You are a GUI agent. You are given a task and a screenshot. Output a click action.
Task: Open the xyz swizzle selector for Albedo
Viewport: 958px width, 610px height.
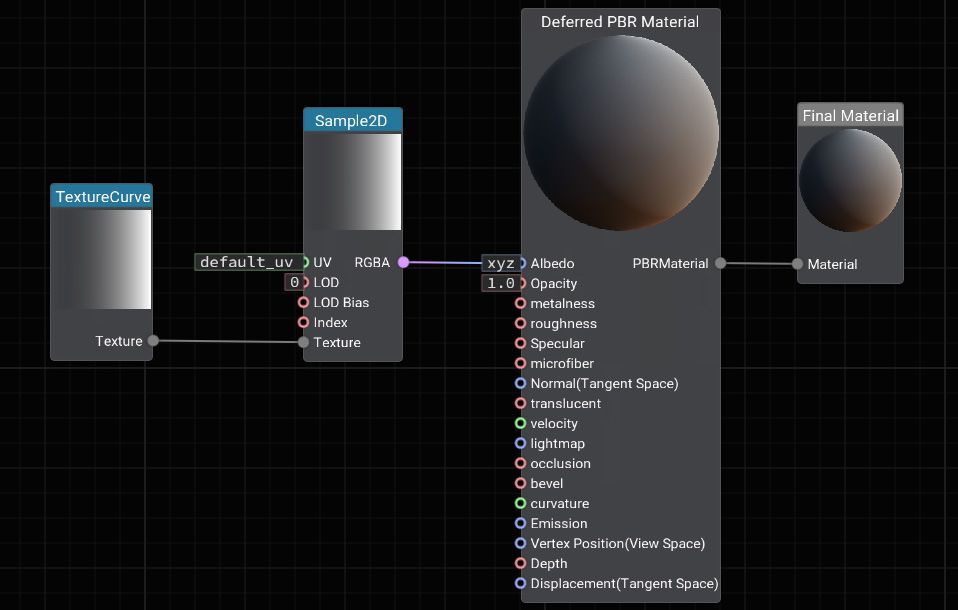(499, 263)
